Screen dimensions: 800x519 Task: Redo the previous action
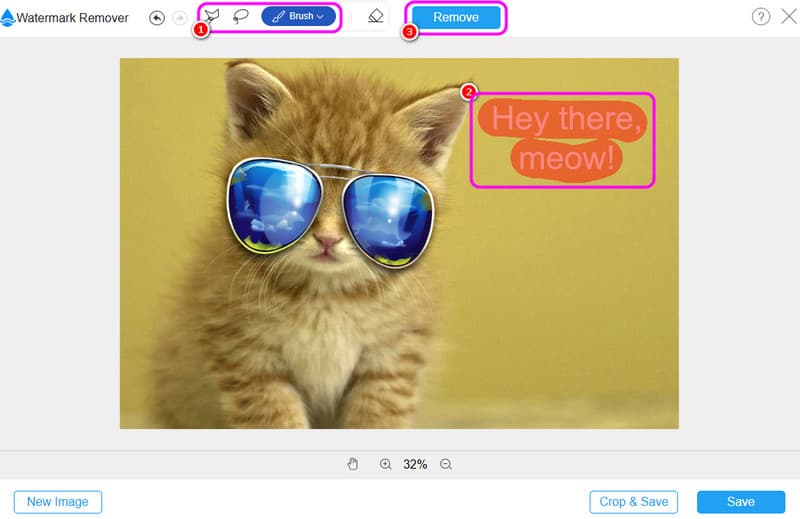tap(180, 17)
